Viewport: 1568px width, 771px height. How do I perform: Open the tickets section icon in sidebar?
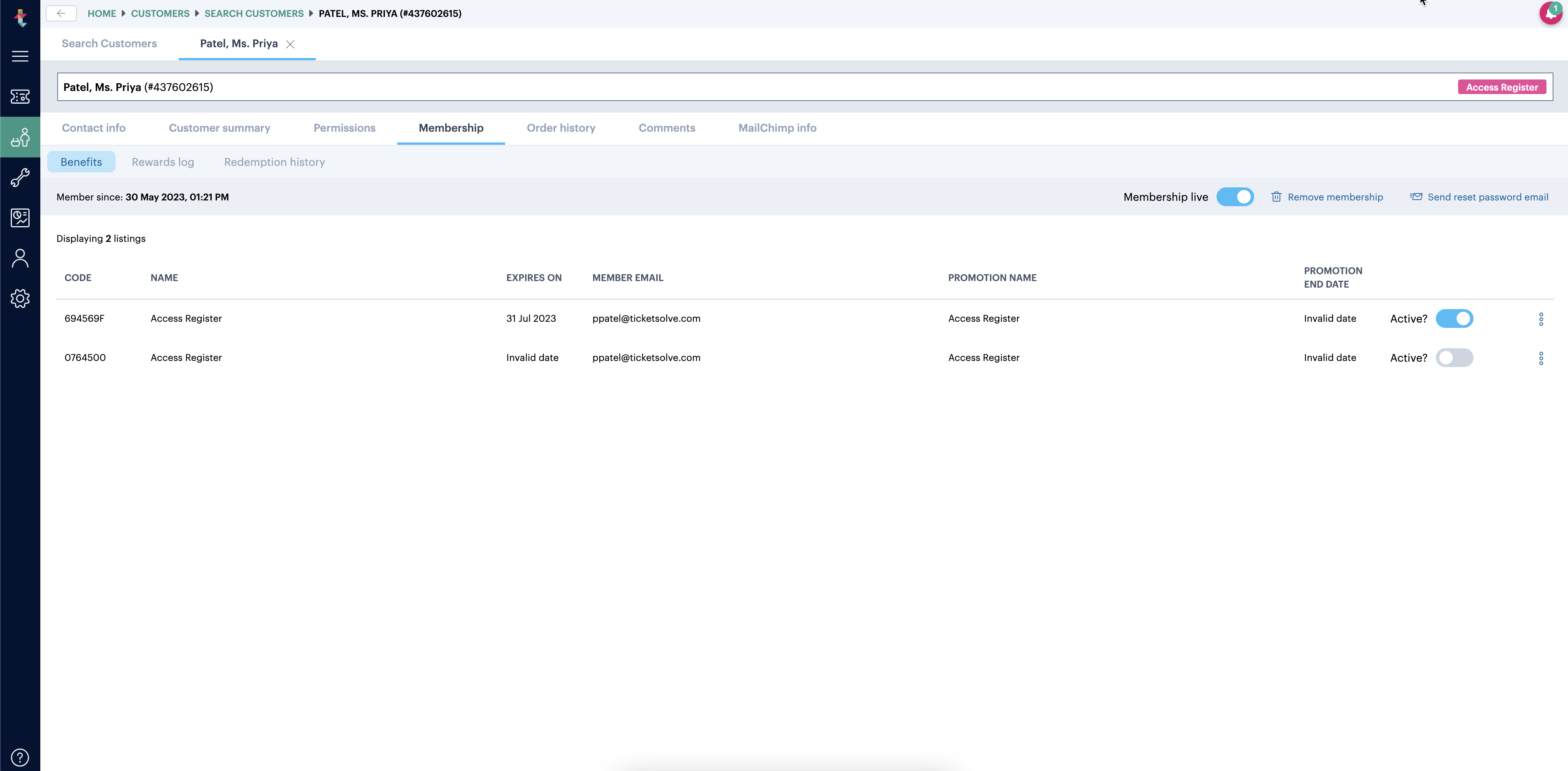pos(20,97)
